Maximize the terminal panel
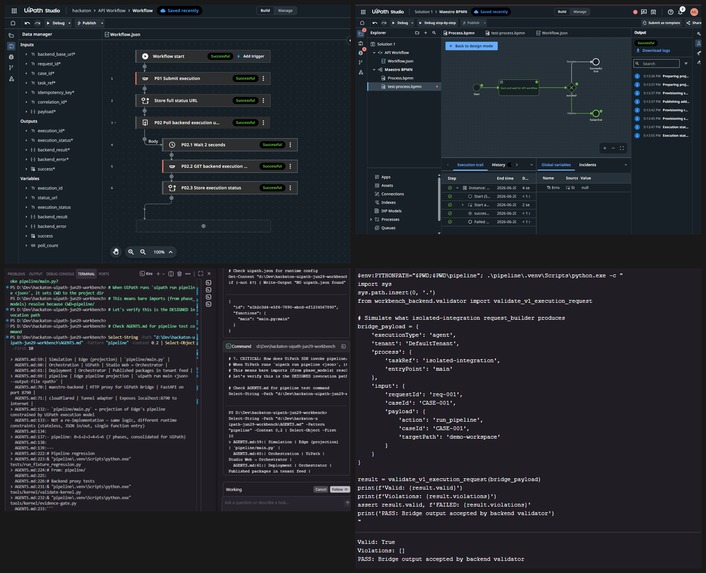Screen dimensions: 706x573 [x=200, y=274]
